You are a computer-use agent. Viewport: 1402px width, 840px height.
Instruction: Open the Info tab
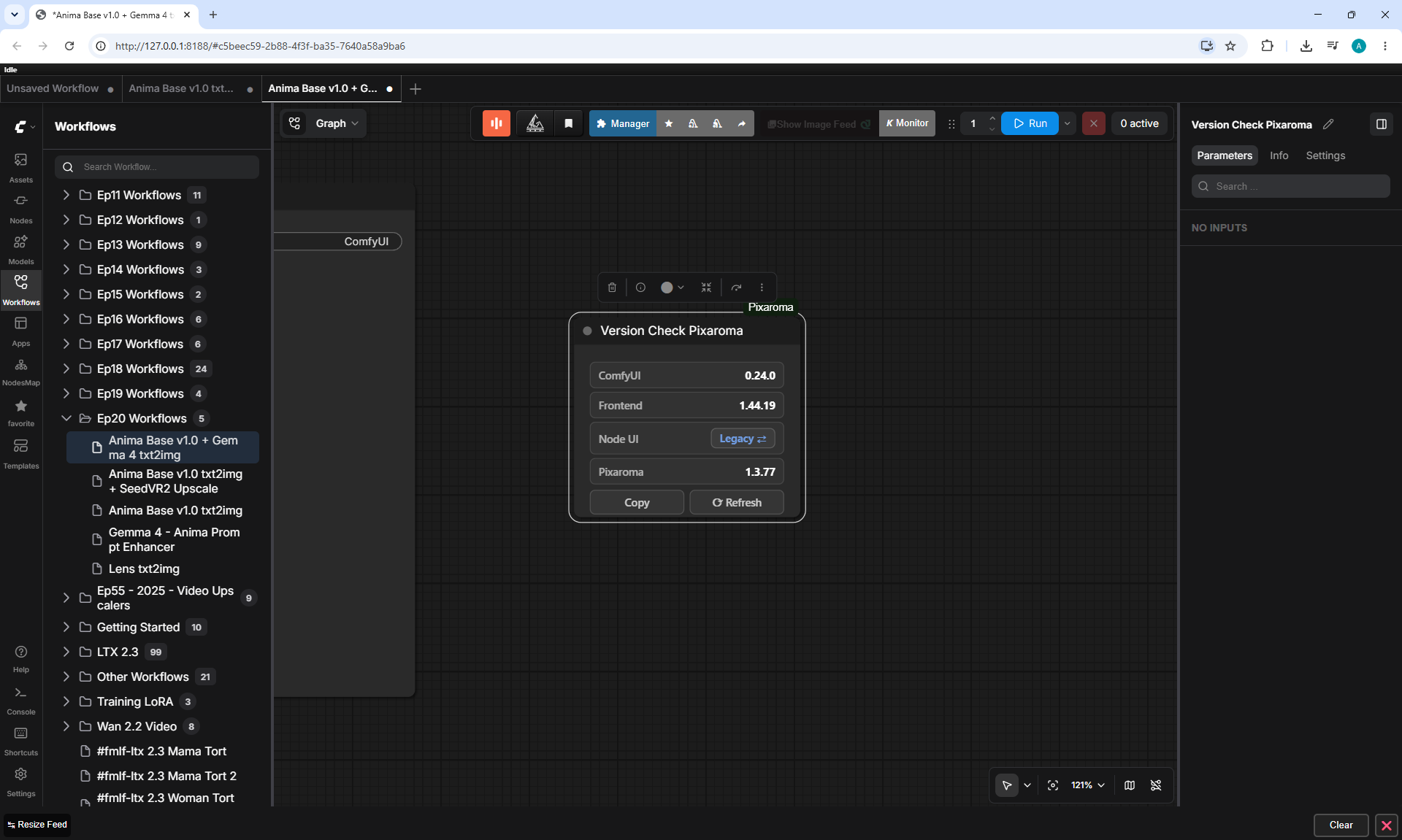coord(1279,155)
